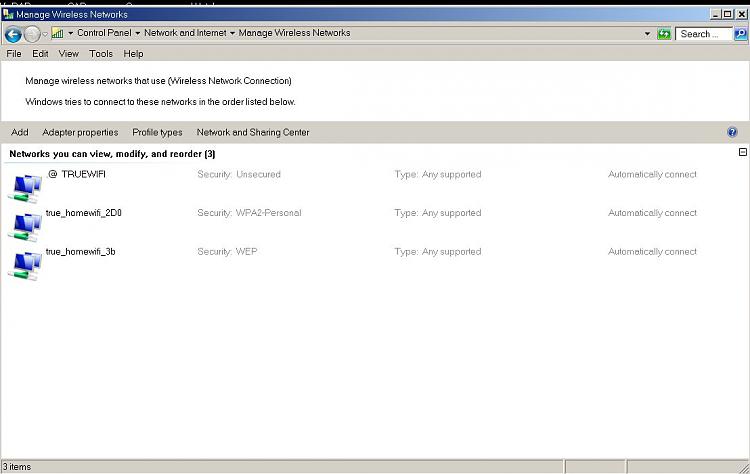Expand dropdown arrow after Control Panel
Image resolution: width=750 pixels, height=474 pixels.
pyautogui.click(x=137, y=33)
